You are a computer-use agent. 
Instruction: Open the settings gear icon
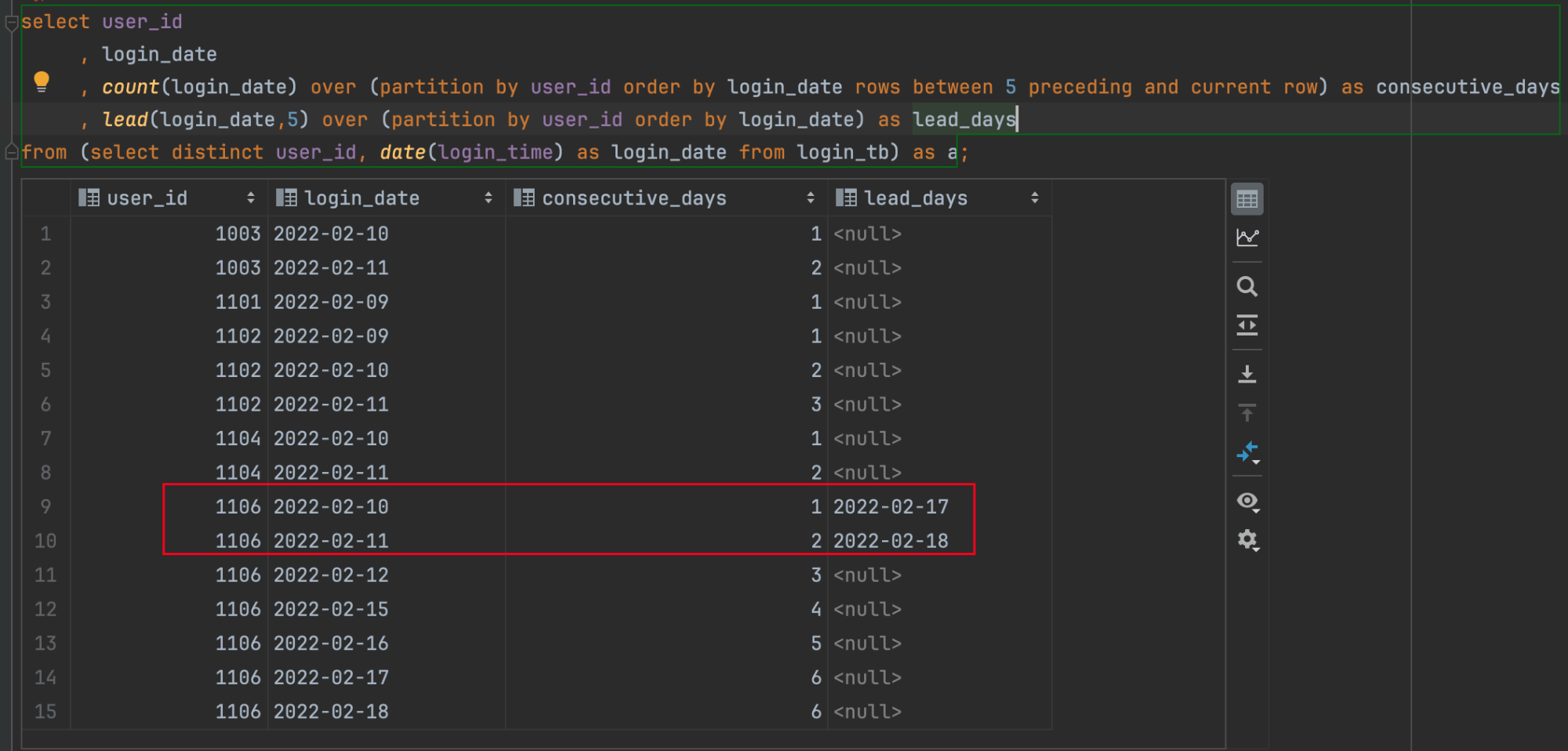coord(1247,540)
